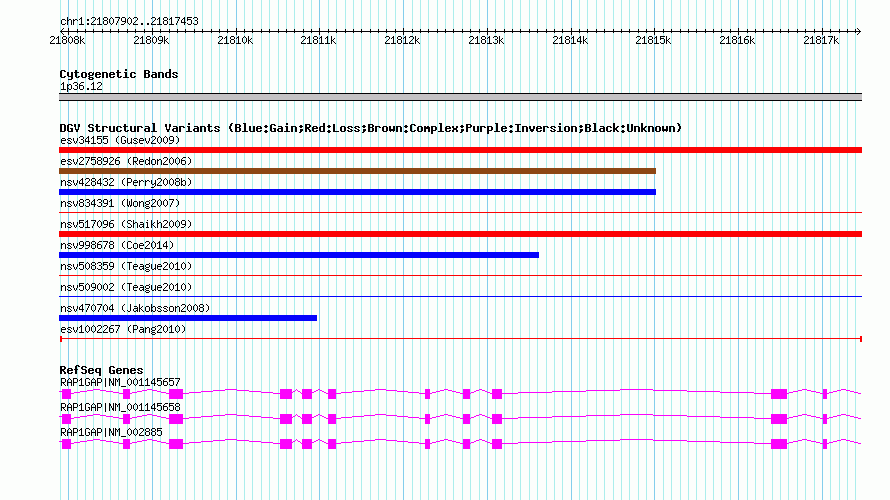Image resolution: width=890 pixels, height=500 pixels.
Task: Open the nsv998678 (Coe2014) label
Action: pos(117,245)
